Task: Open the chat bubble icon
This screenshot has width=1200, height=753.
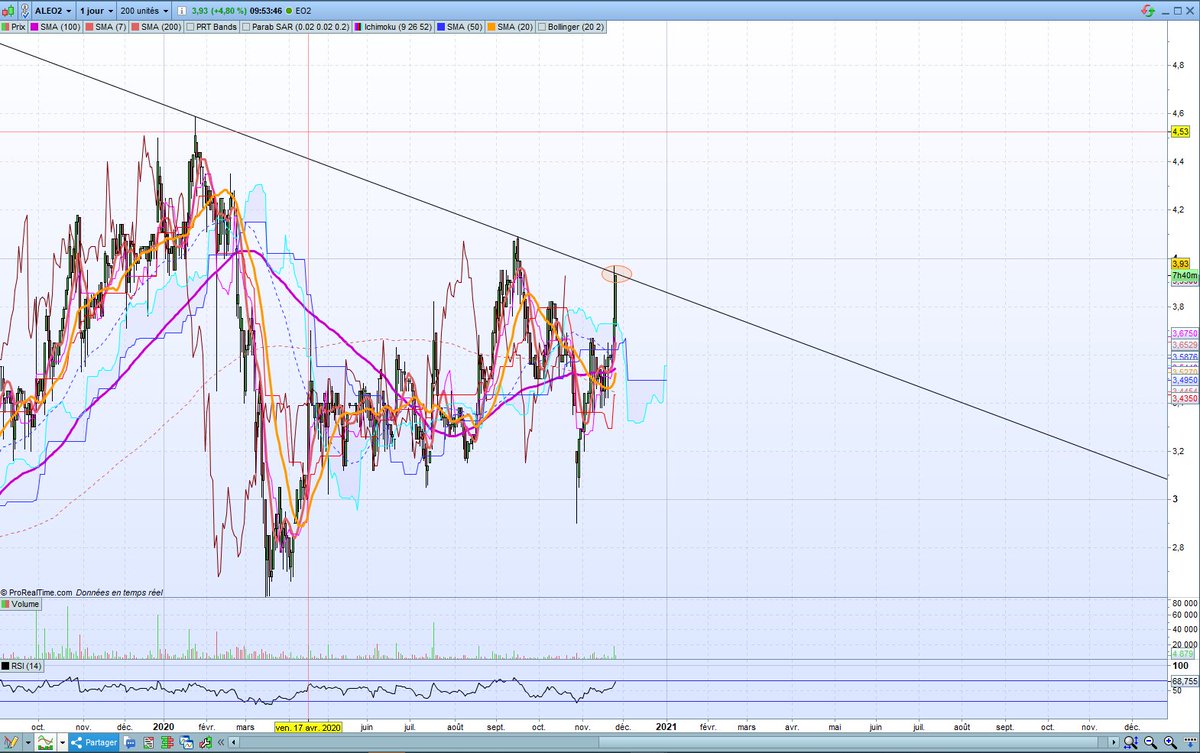Action: coord(130,743)
